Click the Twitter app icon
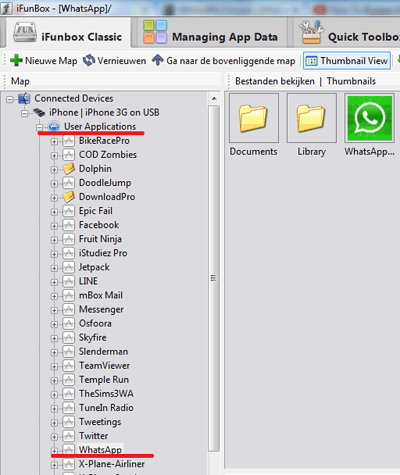Viewport: 400px width, 475px height. pyautogui.click(x=68, y=436)
